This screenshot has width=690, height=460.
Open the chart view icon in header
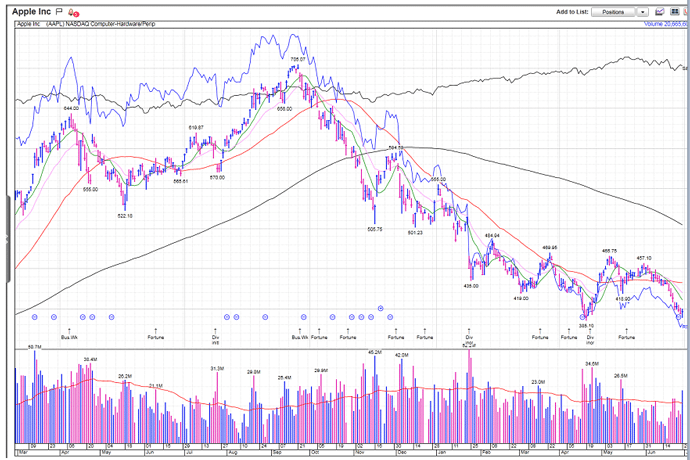pos(660,12)
